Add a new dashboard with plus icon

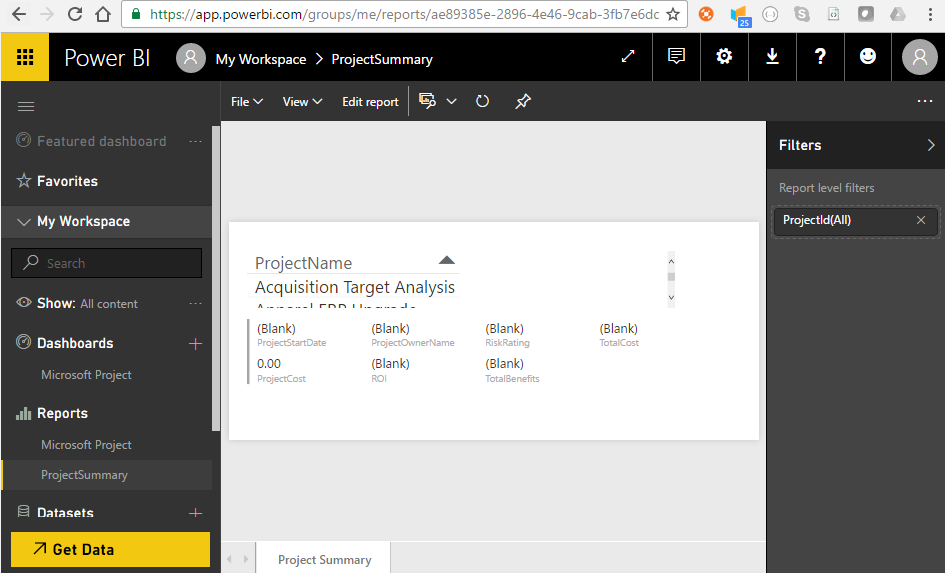click(x=195, y=343)
